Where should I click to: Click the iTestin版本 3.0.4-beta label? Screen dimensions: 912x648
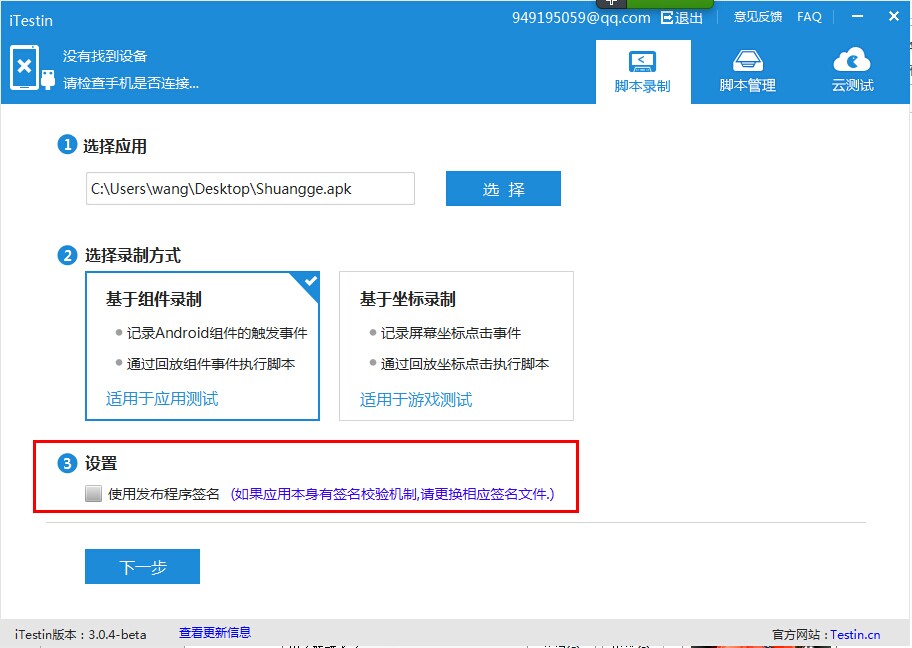(x=81, y=635)
